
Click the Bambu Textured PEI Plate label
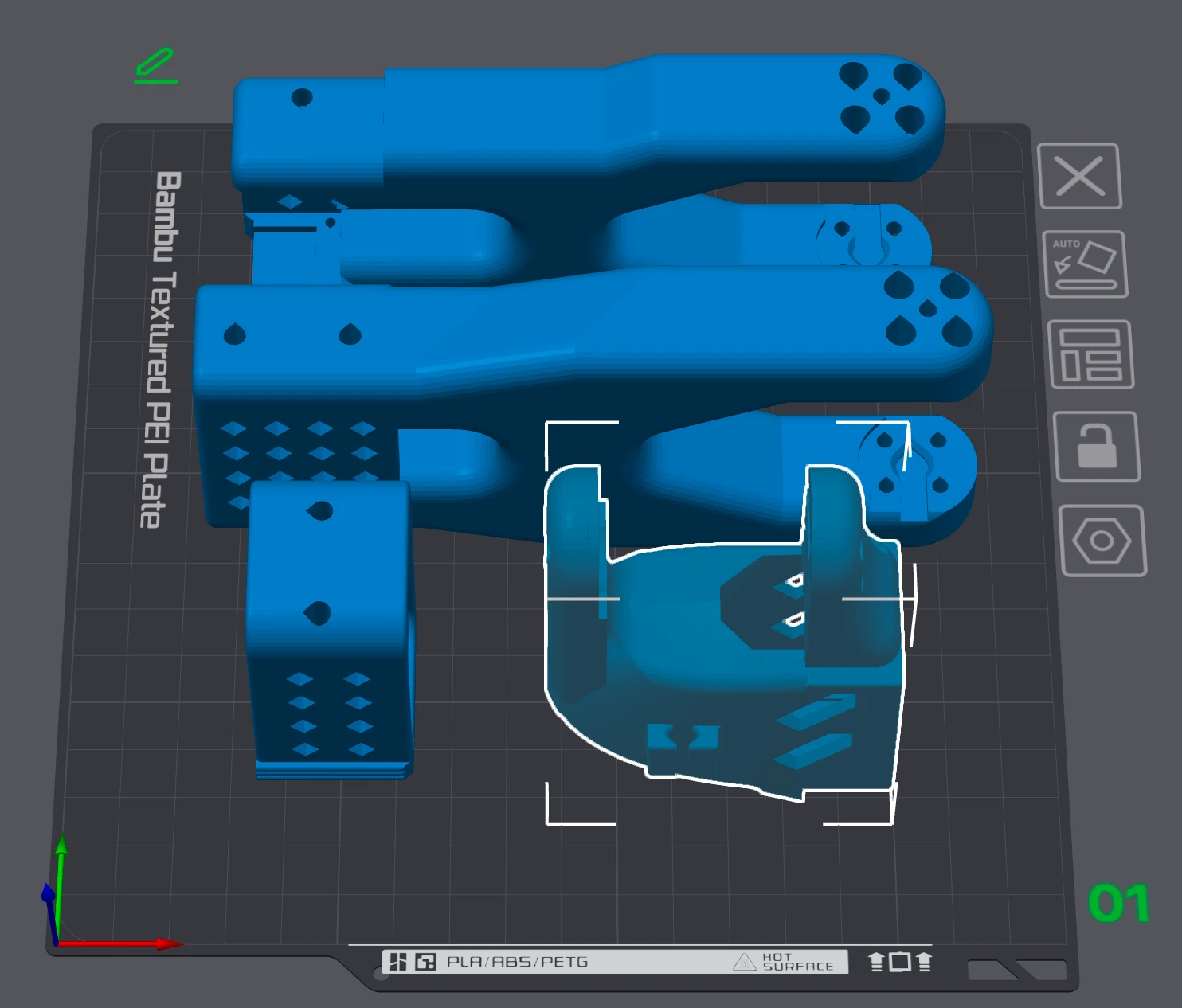162,349
